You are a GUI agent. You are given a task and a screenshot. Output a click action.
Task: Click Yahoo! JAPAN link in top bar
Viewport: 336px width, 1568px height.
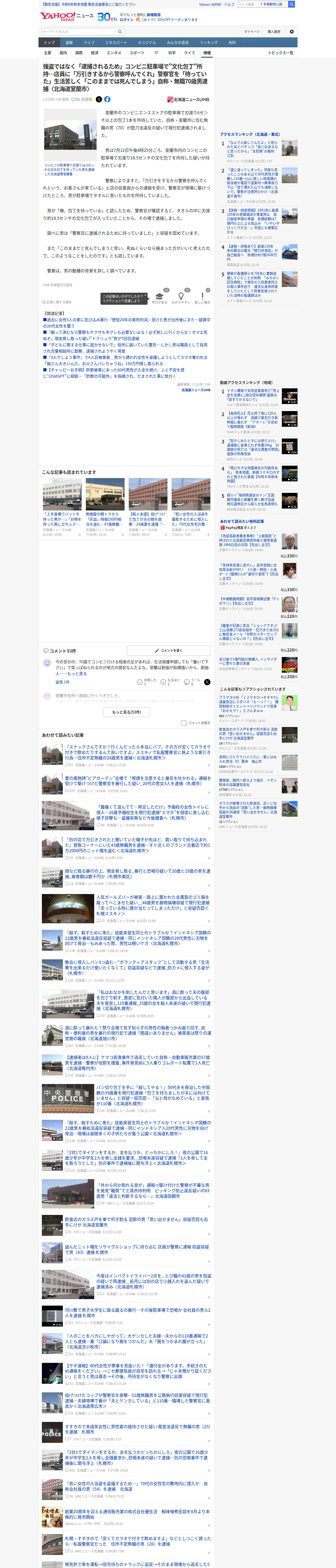click(x=210, y=4)
